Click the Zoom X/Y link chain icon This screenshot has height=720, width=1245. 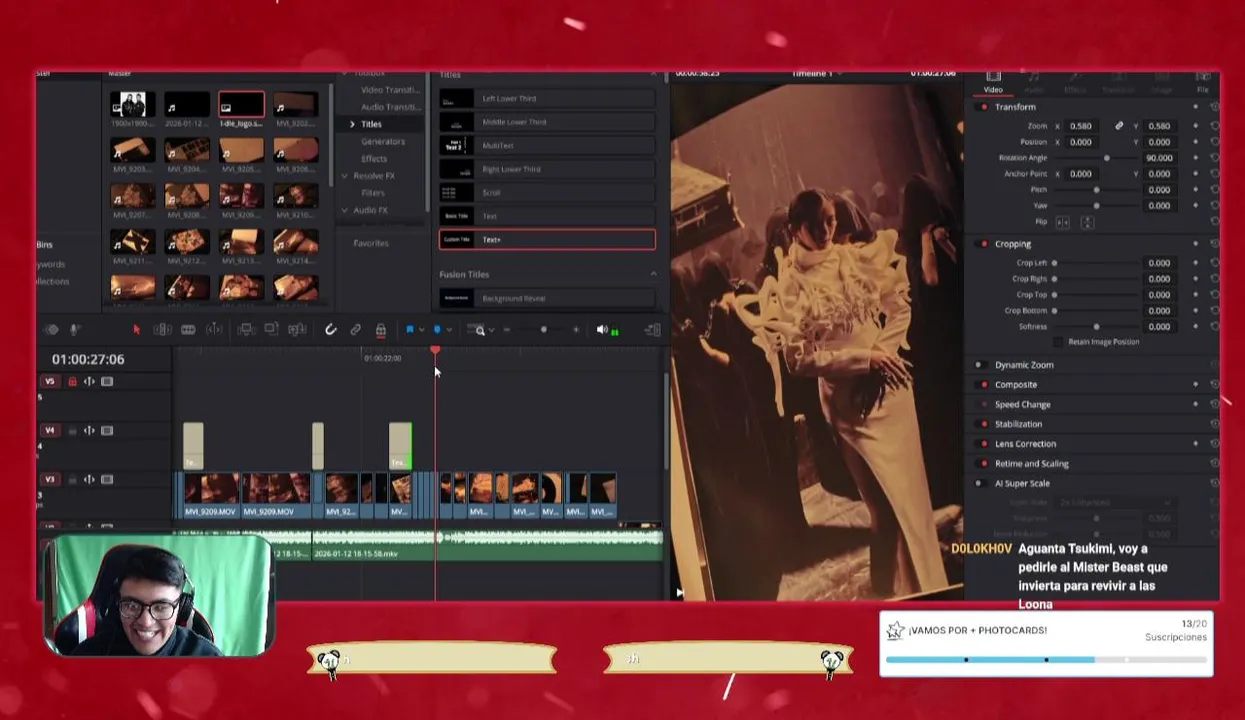(x=1119, y=126)
